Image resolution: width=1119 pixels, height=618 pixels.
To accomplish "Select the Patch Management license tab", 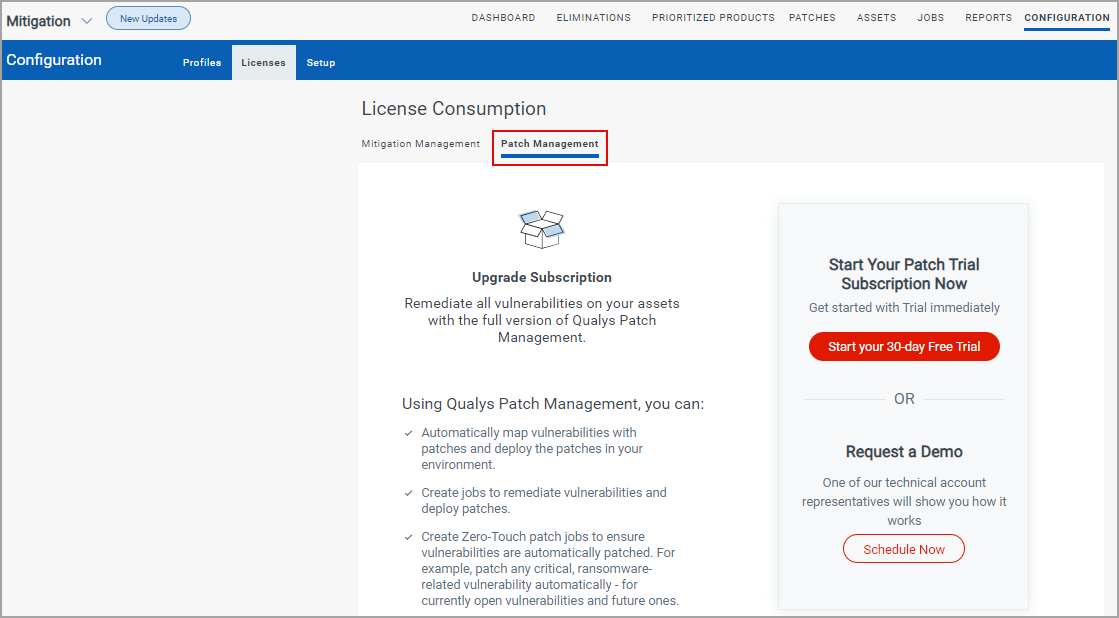I will pyautogui.click(x=550, y=144).
